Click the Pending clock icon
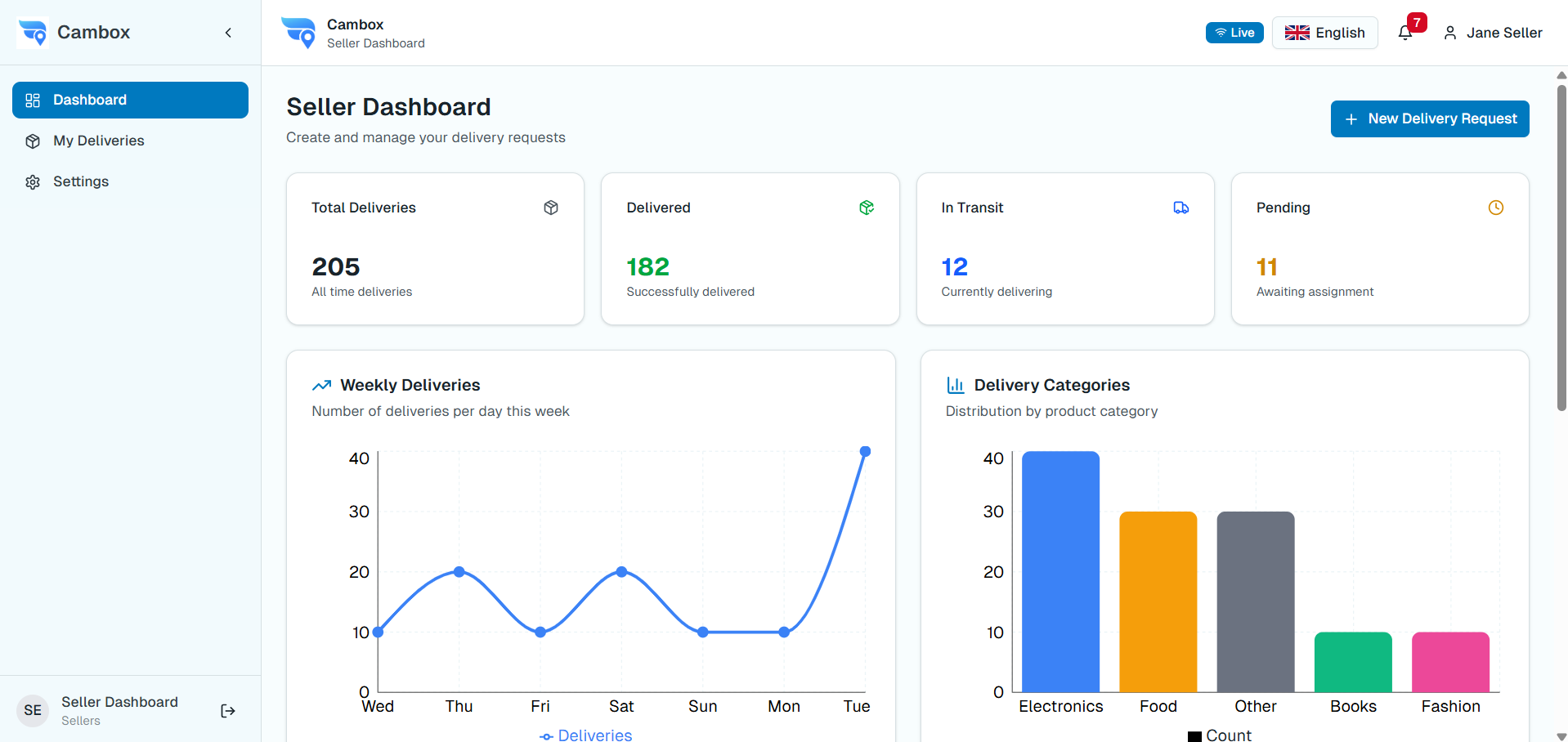The width and height of the screenshot is (1568, 742). coord(1496,208)
